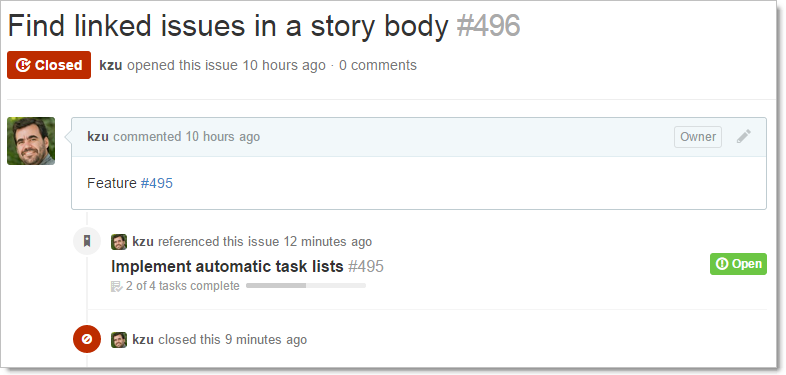Click the bookmark reference event icon
This screenshot has height=375, width=786.
click(x=87, y=241)
